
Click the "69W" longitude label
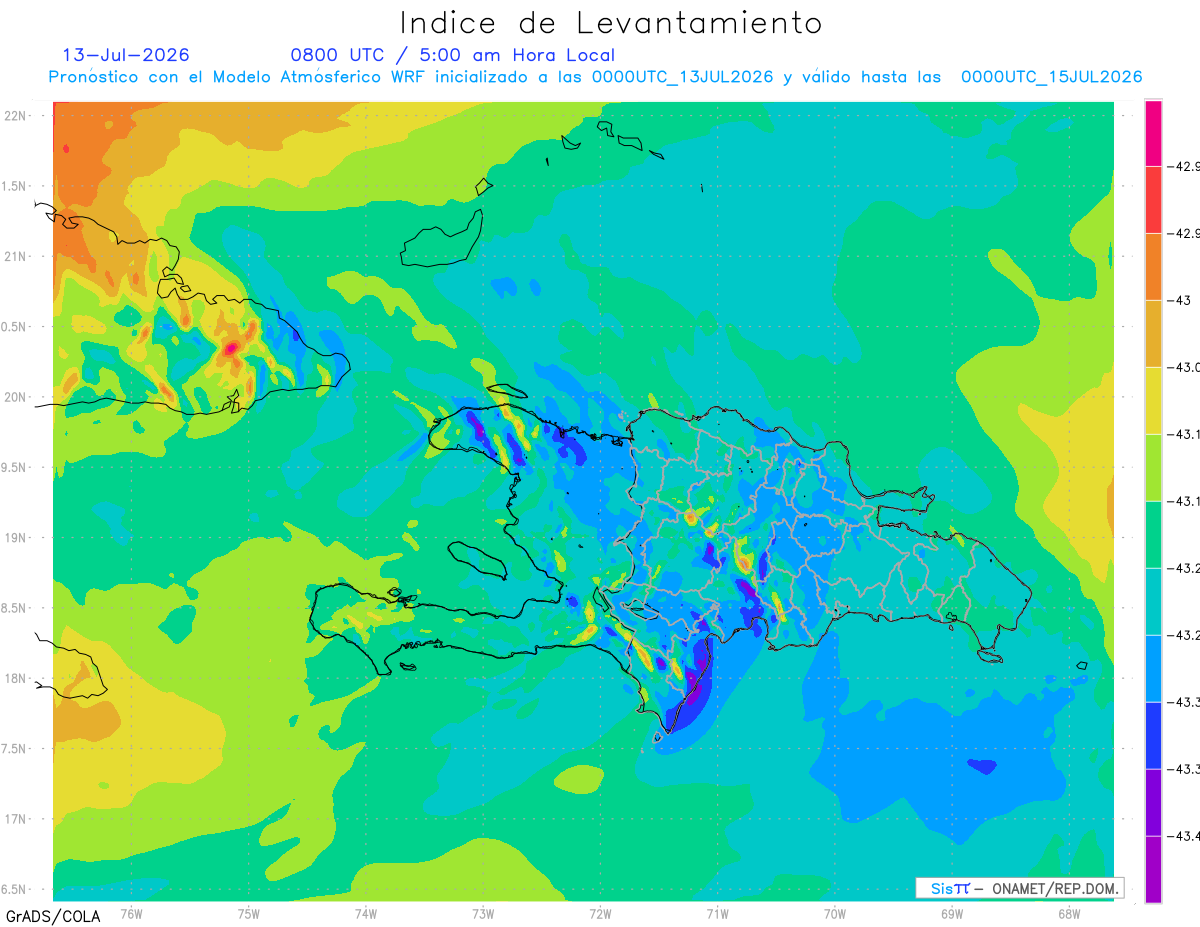point(951,914)
